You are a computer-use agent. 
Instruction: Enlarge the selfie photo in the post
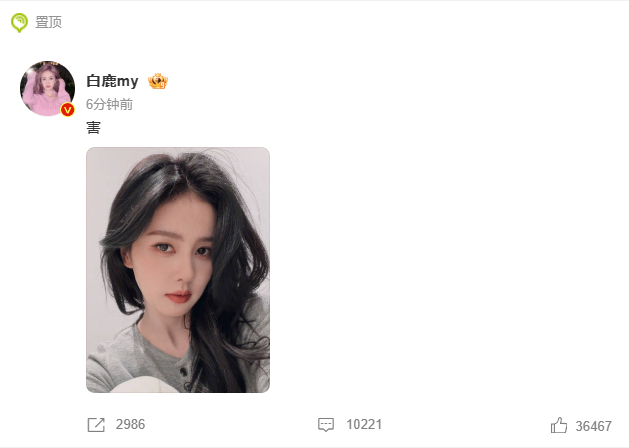178,270
